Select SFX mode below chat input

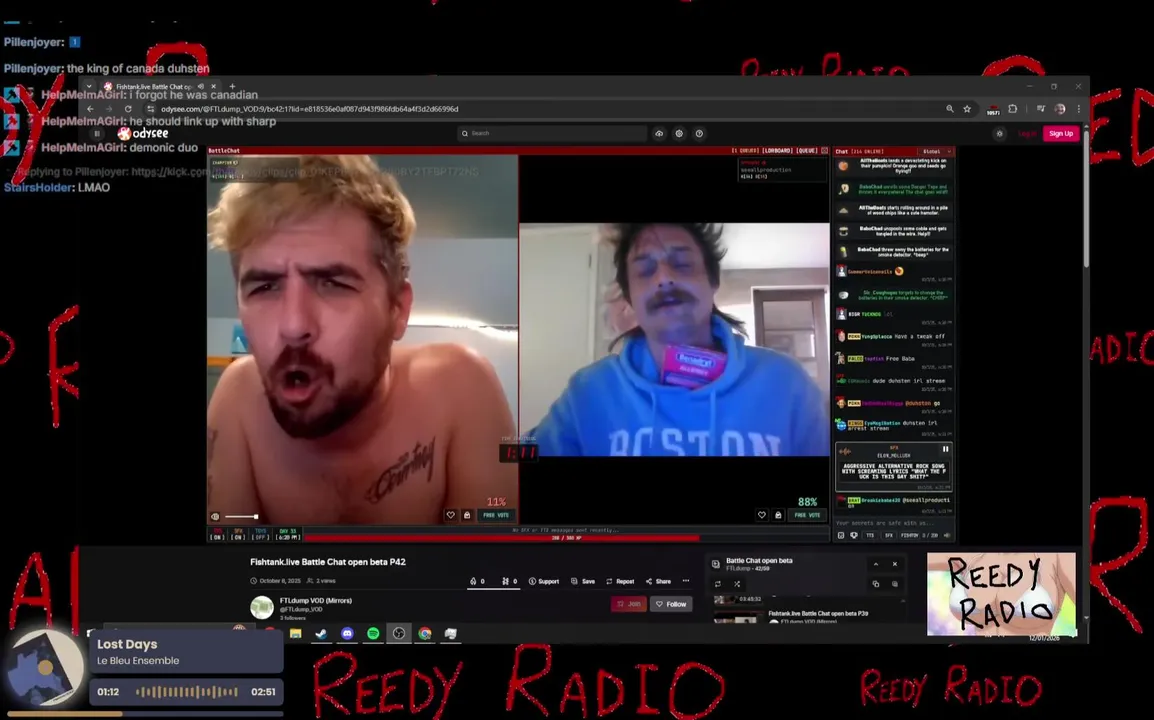pyautogui.click(x=888, y=535)
